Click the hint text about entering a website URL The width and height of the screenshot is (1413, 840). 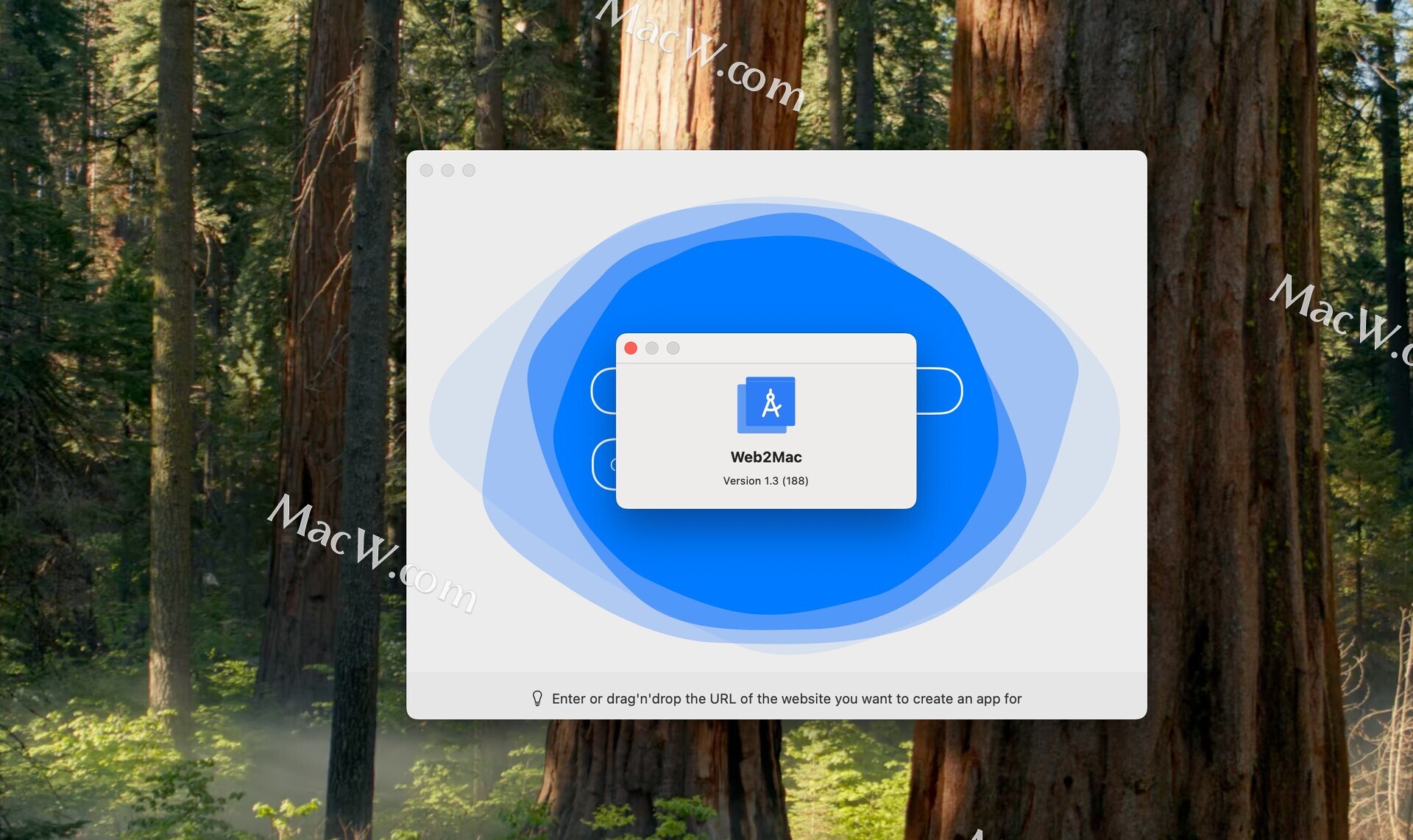click(787, 699)
